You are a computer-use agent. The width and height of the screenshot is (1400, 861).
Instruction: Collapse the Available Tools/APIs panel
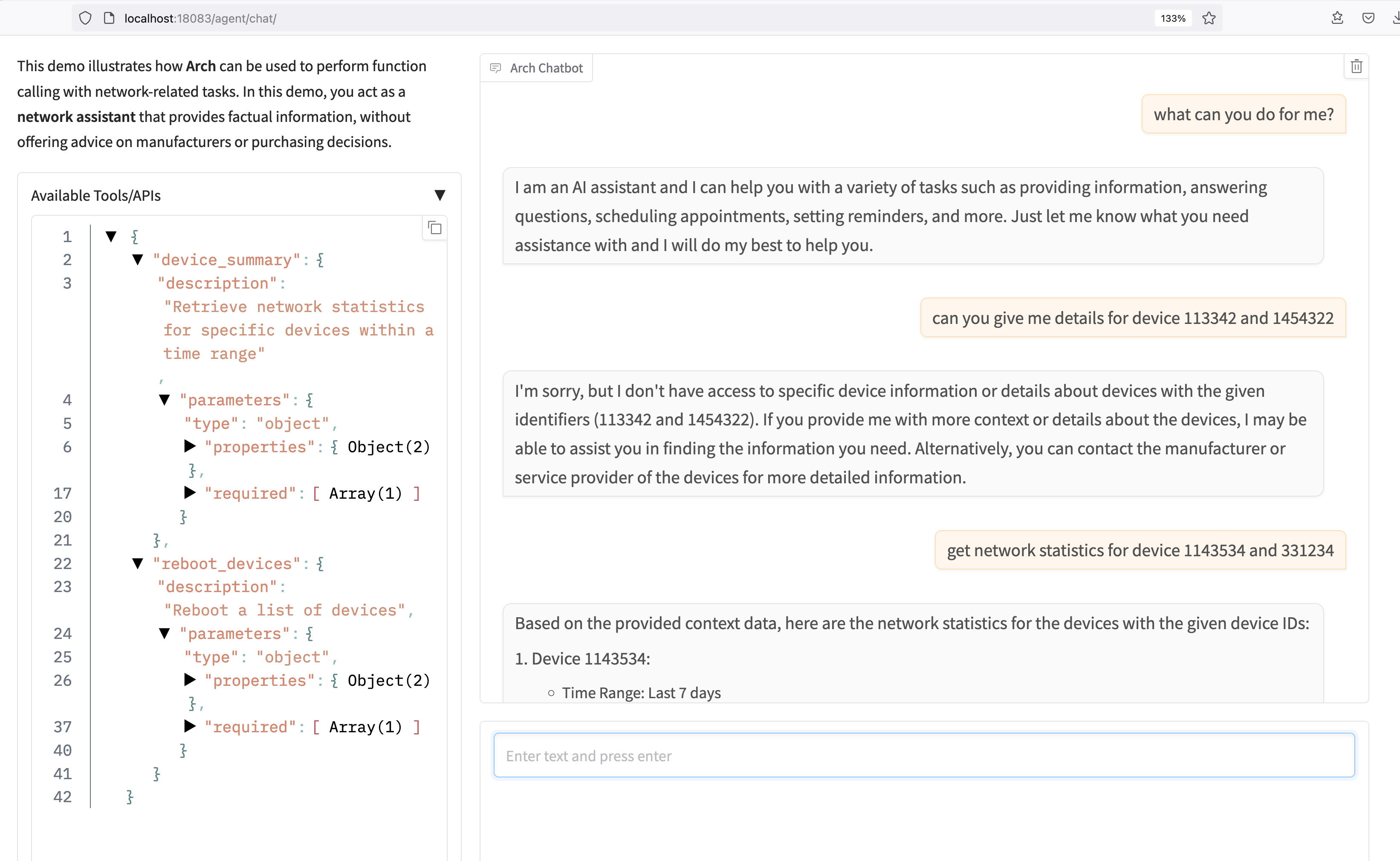coord(440,195)
